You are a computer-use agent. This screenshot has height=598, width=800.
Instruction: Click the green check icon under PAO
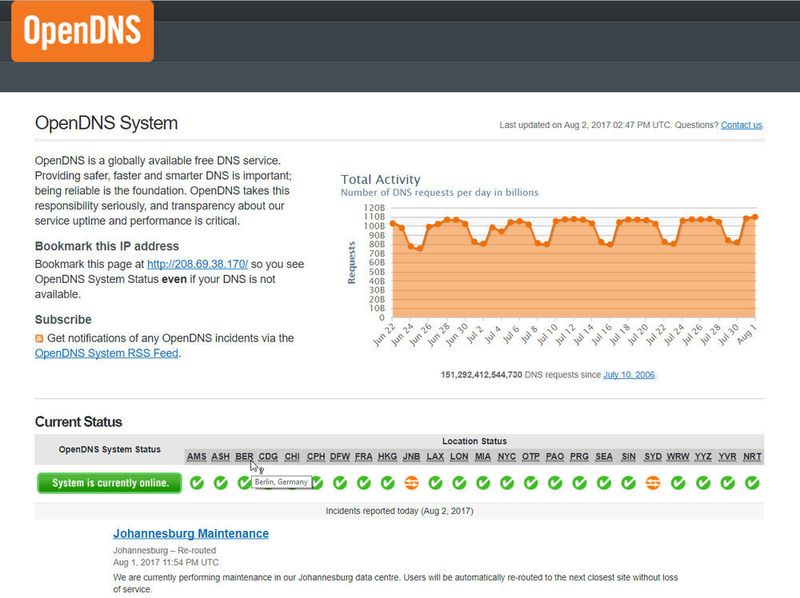click(555, 483)
